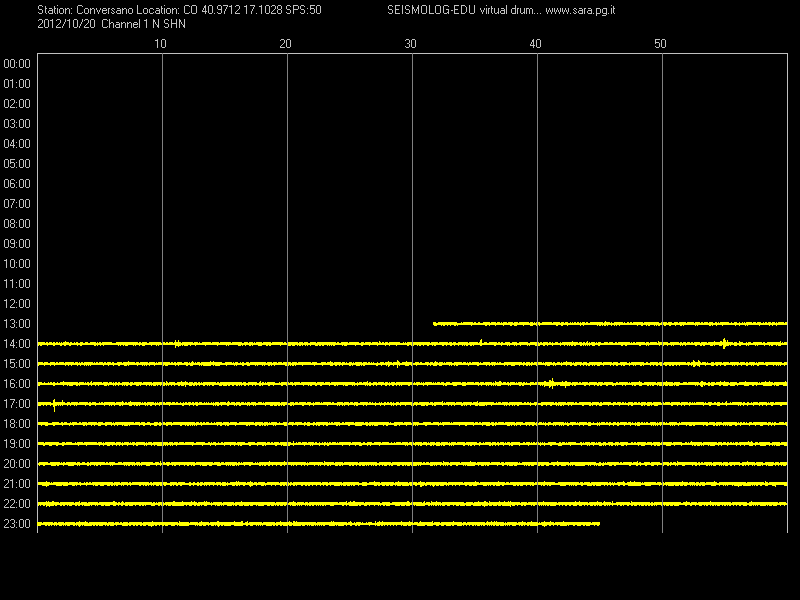Click the 18:00 hour label
Screen dimensions: 800x600
17,423
